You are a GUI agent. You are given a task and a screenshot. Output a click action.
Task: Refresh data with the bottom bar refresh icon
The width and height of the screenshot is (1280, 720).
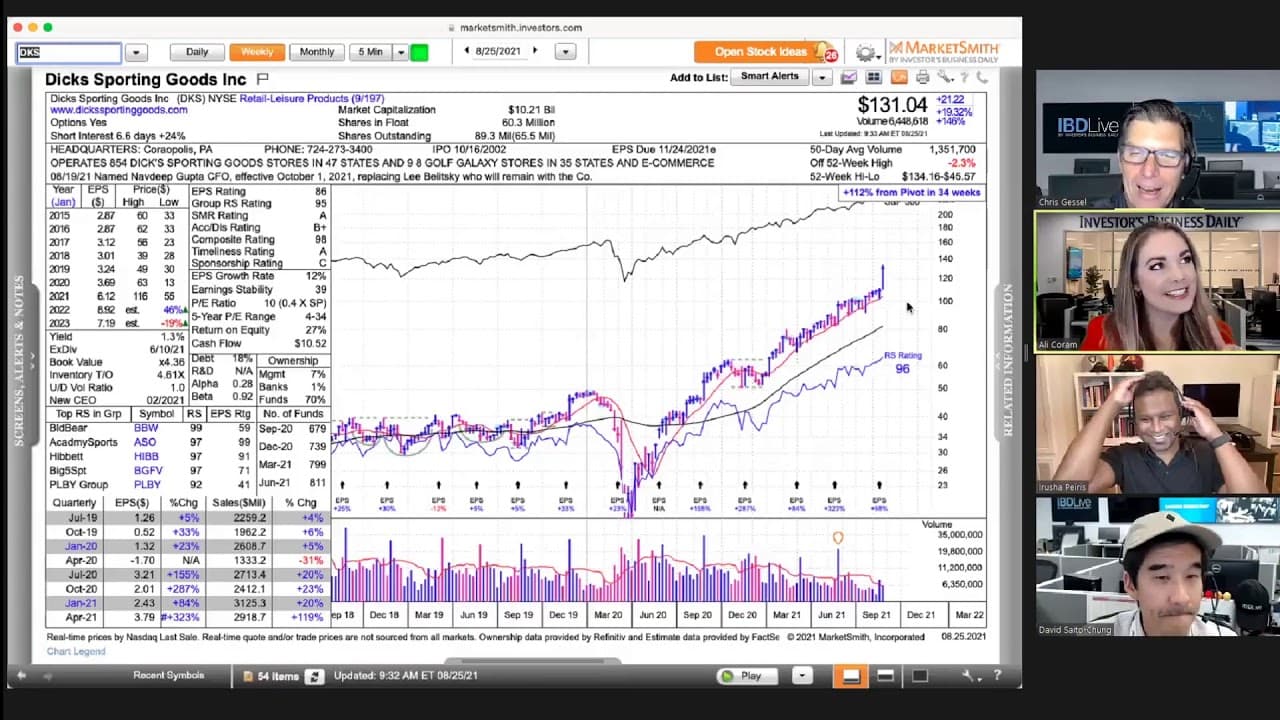314,676
